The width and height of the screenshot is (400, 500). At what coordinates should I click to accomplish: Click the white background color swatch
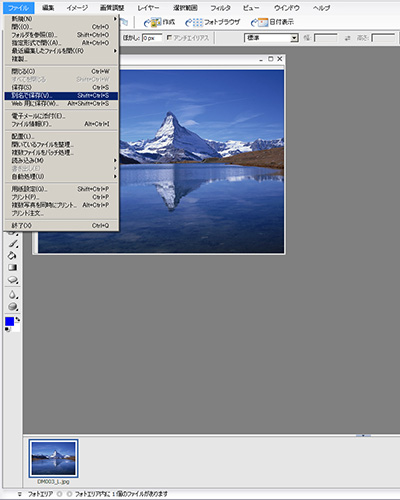point(16,328)
